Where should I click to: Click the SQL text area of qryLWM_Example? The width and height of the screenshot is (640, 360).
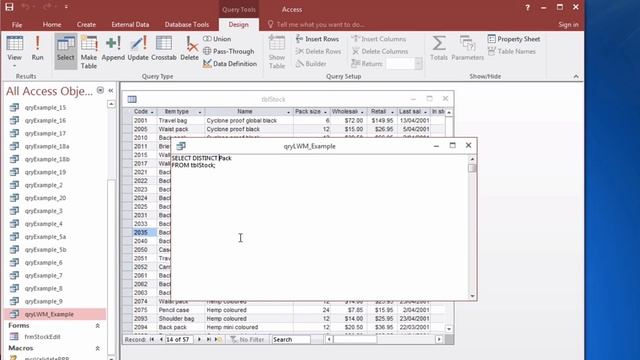[x=320, y=227]
